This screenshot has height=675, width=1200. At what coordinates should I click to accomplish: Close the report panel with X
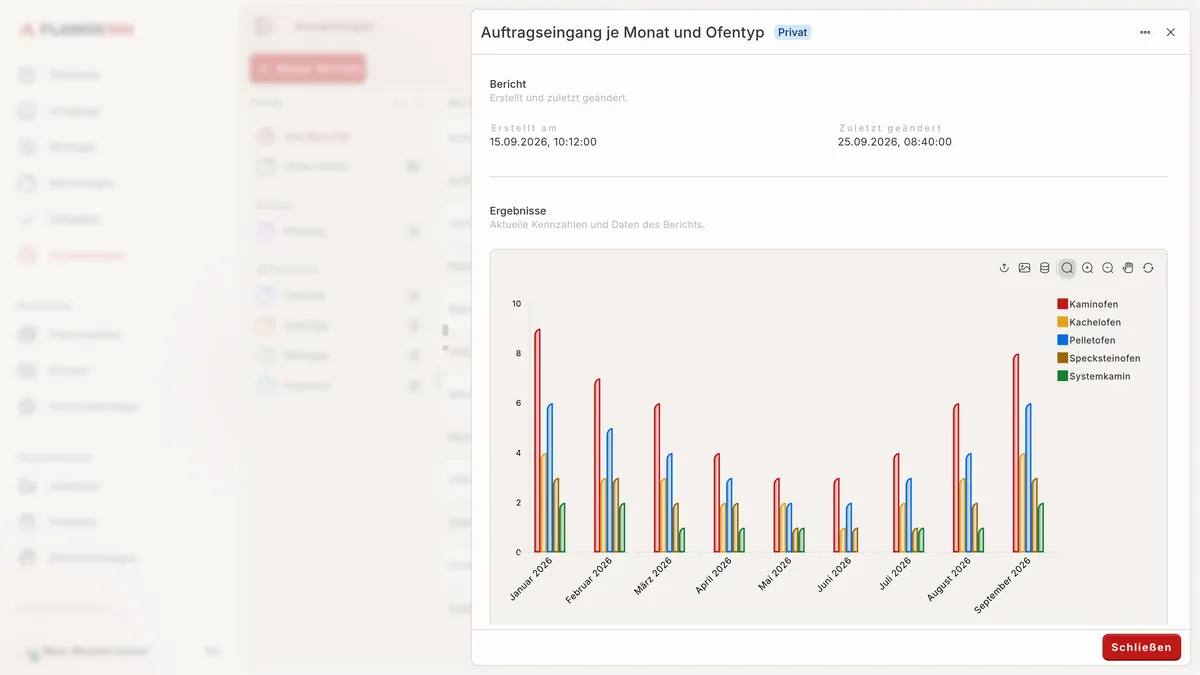(1171, 32)
